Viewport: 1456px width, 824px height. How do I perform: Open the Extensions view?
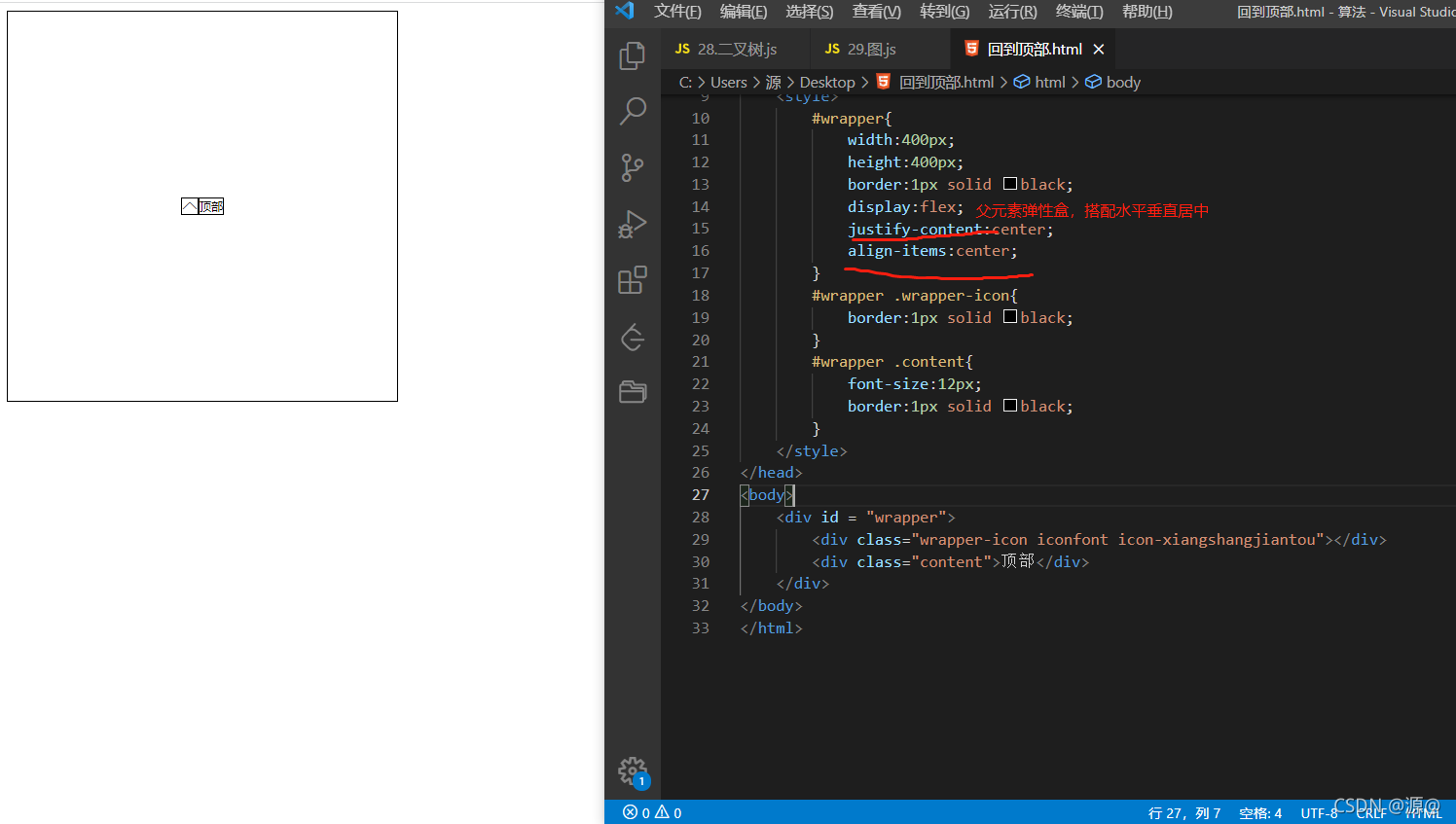click(x=633, y=280)
